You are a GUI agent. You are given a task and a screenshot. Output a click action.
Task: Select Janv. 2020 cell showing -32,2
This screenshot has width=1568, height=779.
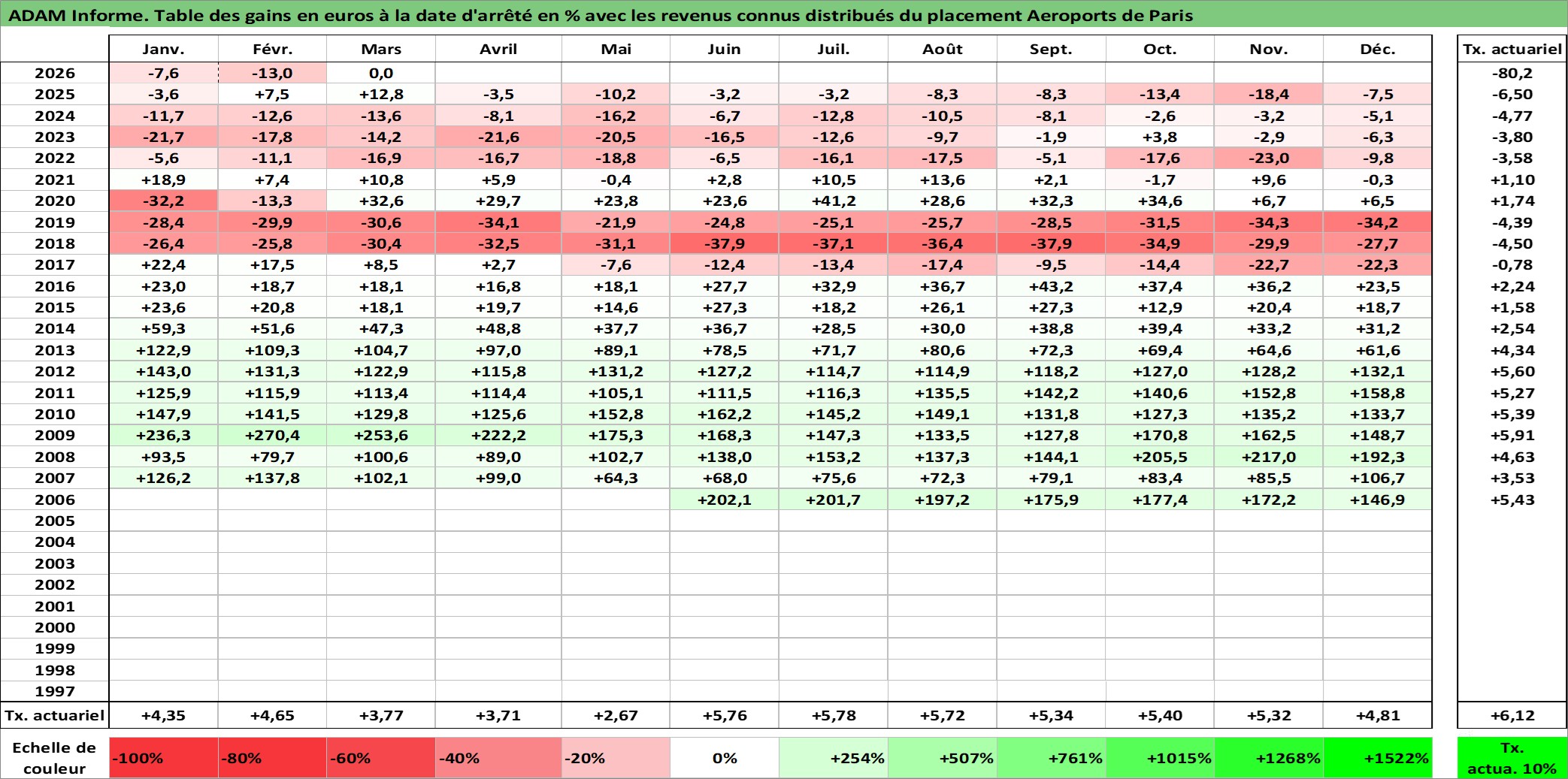[164, 201]
